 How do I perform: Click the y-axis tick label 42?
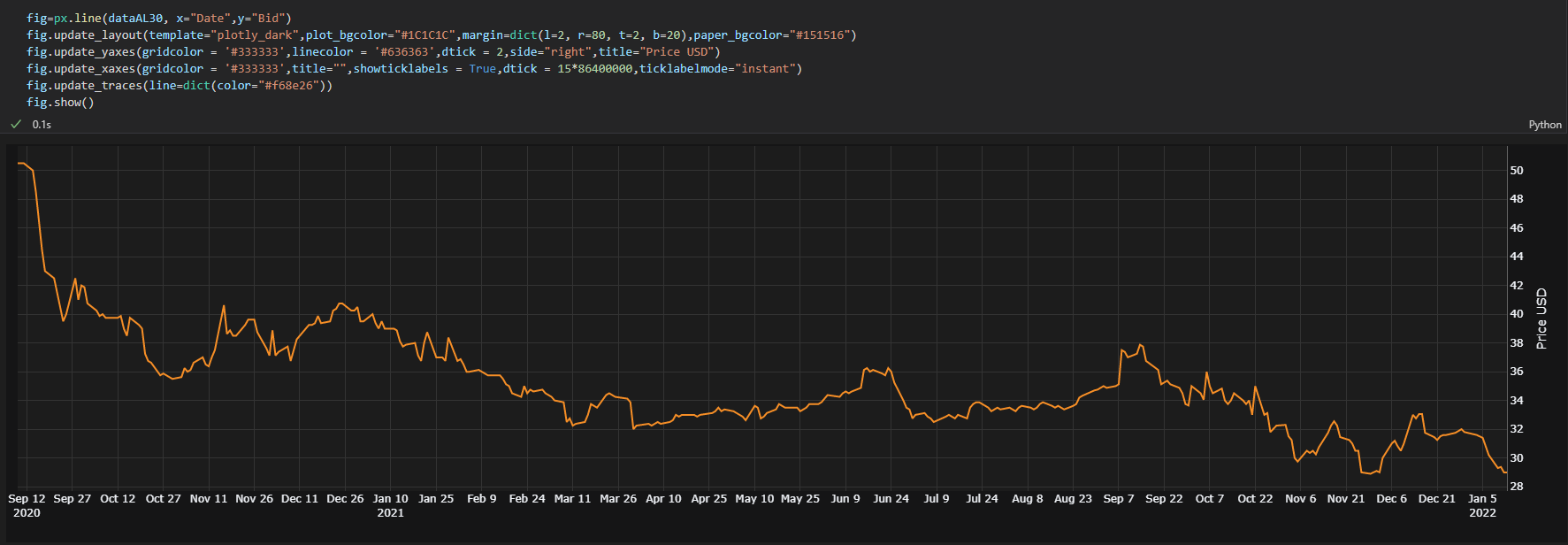click(1517, 285)
